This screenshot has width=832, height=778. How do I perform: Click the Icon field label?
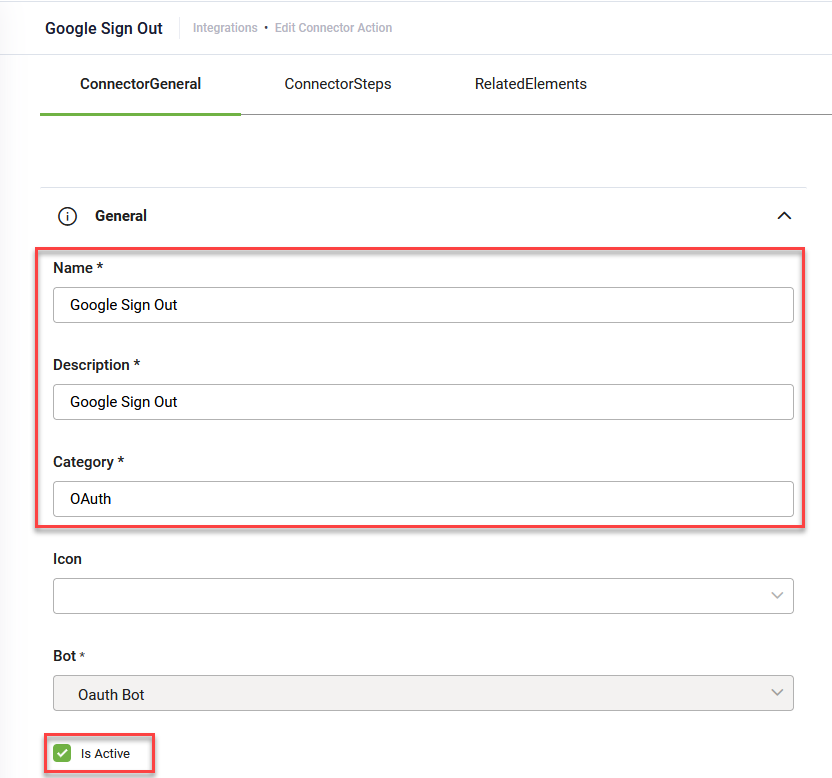coord(67,559)
